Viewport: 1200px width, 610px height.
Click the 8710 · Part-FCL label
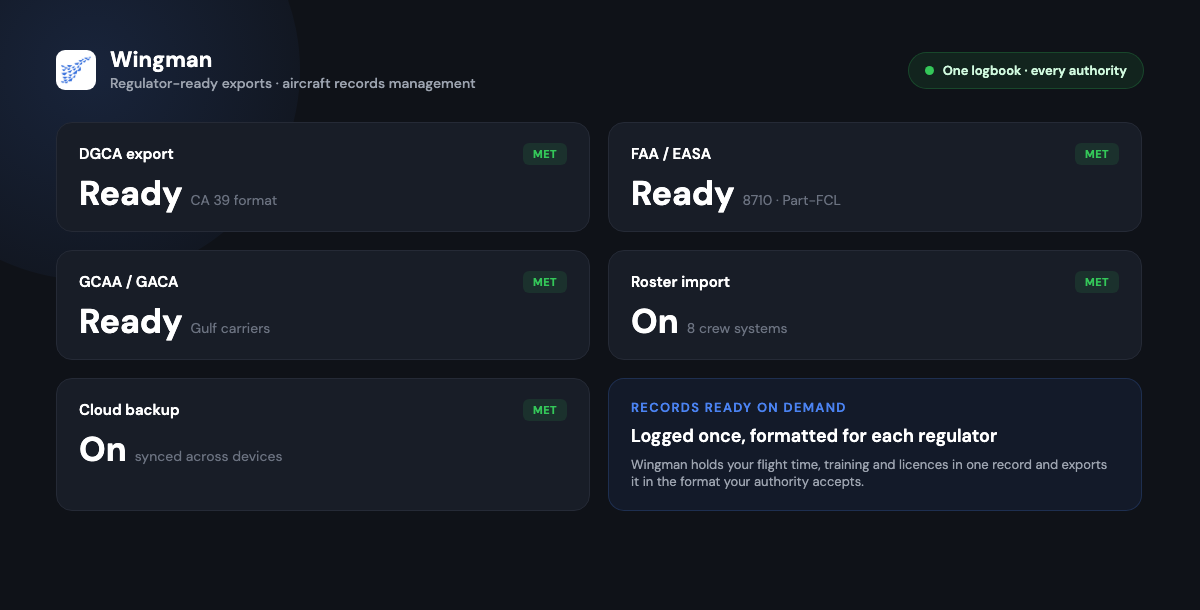coord(792,200)
